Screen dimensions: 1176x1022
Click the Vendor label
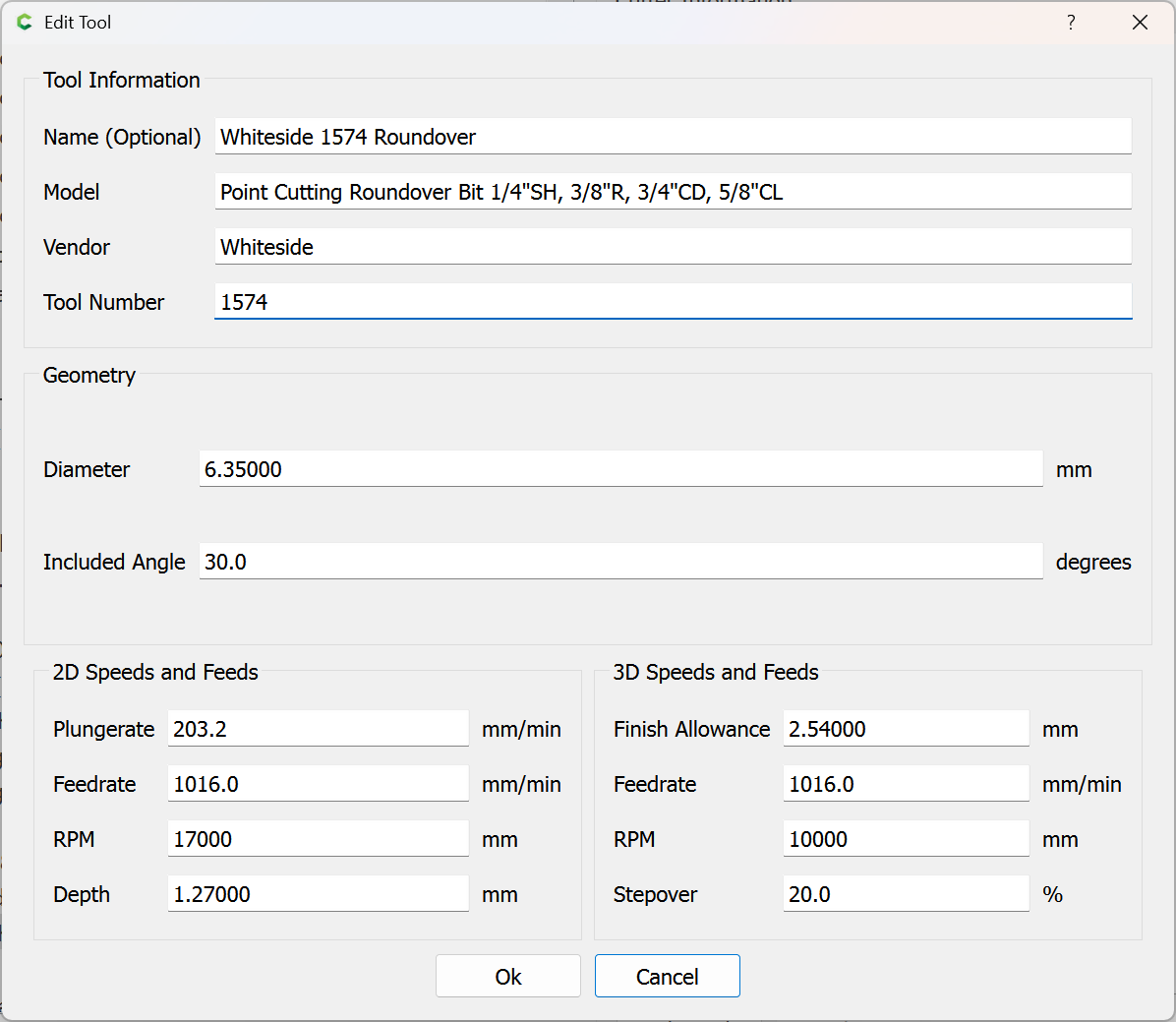pos(77,248)
